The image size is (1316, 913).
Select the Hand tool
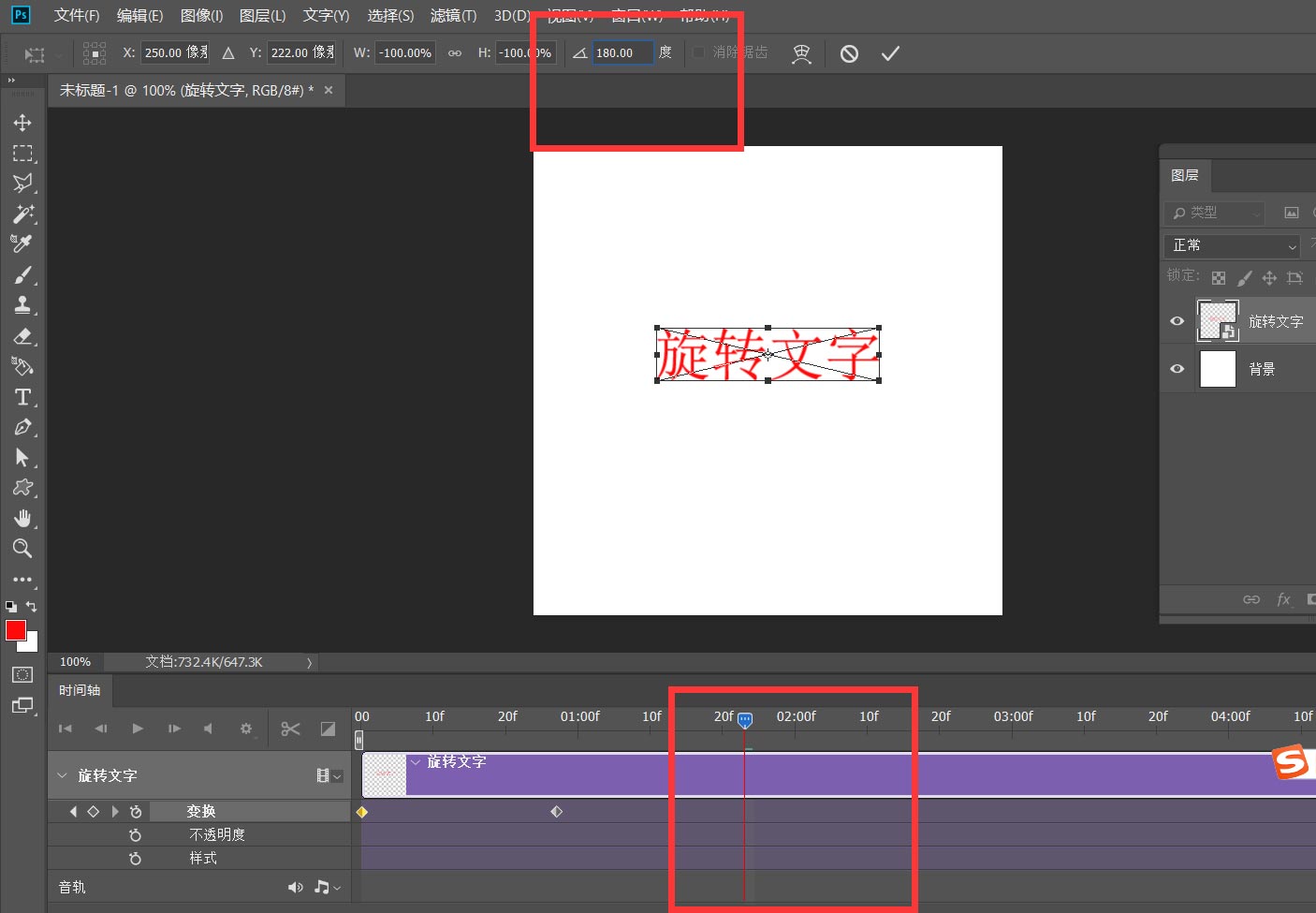pyautogui.click(x=23, y=518)
